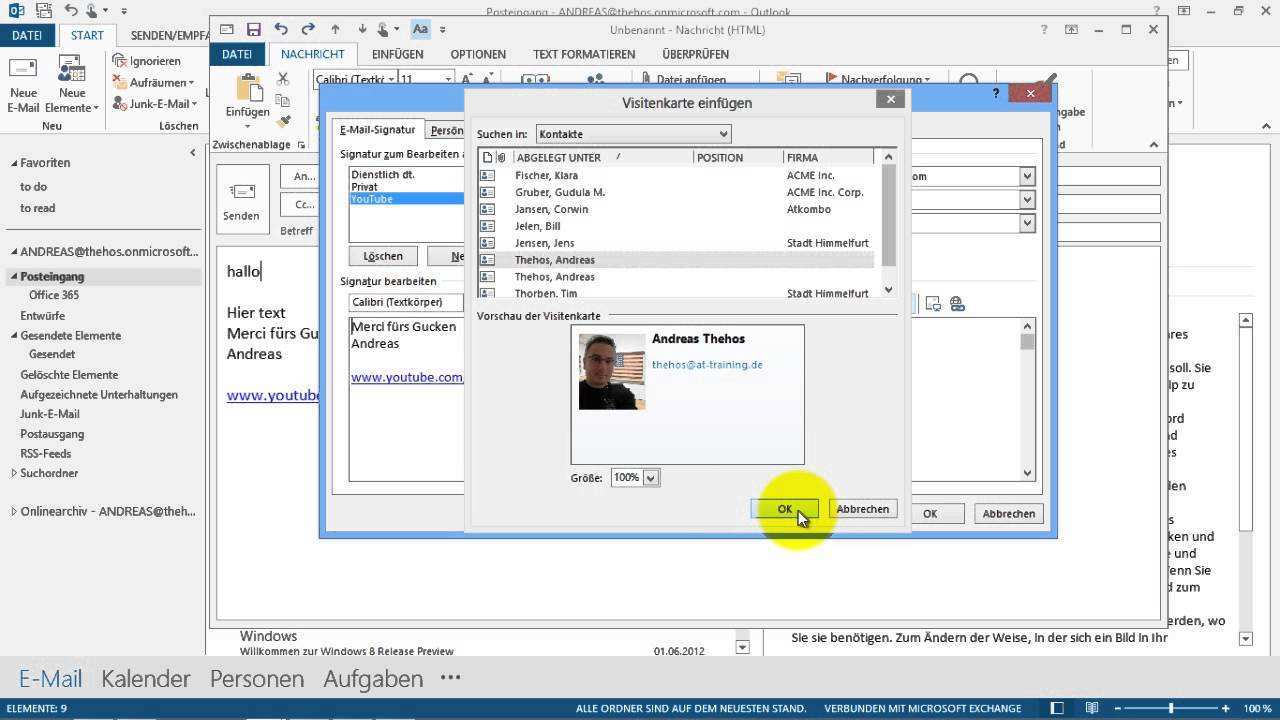This screenshot has height=720, width=1280.
Task: Expand the Suchordner folder tree node
Action: coord(14,473)
